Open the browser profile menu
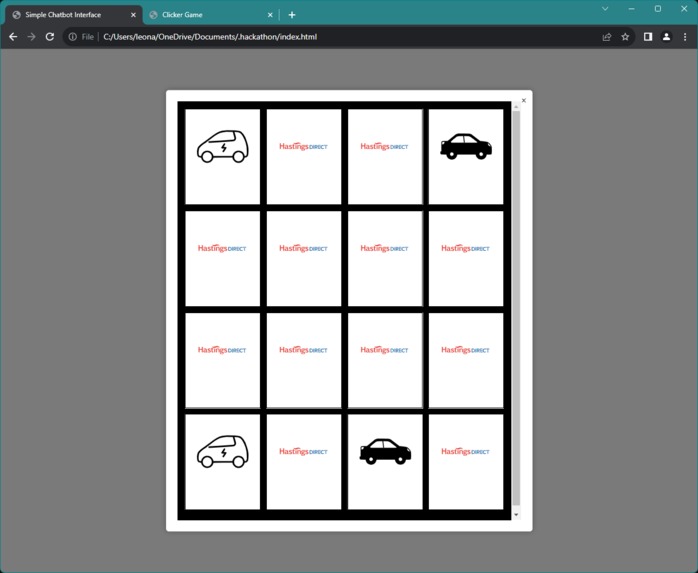This screenshot has height=573, width=698. tap(666, 37)
